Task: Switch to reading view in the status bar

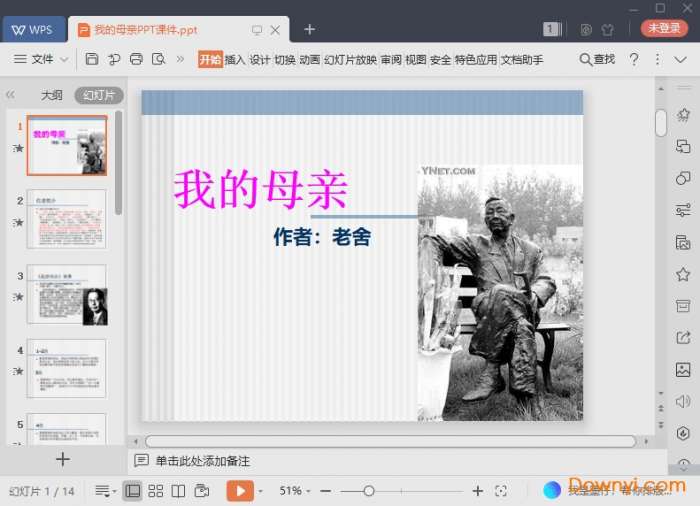Action: (x=178, y=491)
